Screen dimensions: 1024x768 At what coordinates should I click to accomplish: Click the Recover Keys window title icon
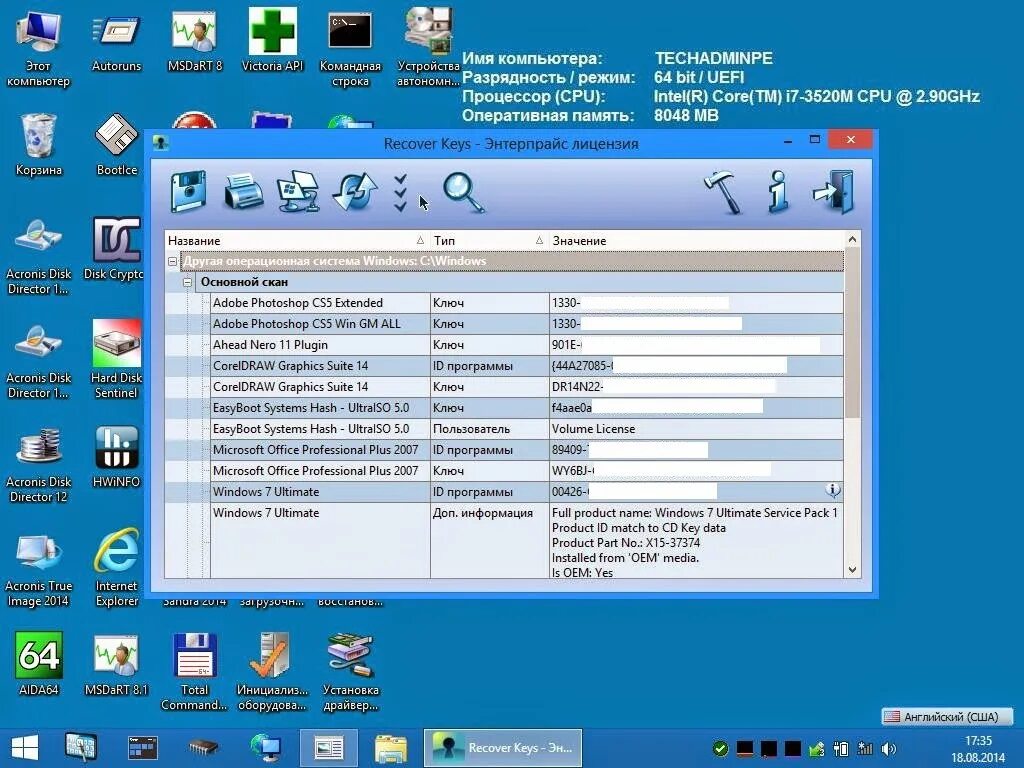click(x=161, y=142)
